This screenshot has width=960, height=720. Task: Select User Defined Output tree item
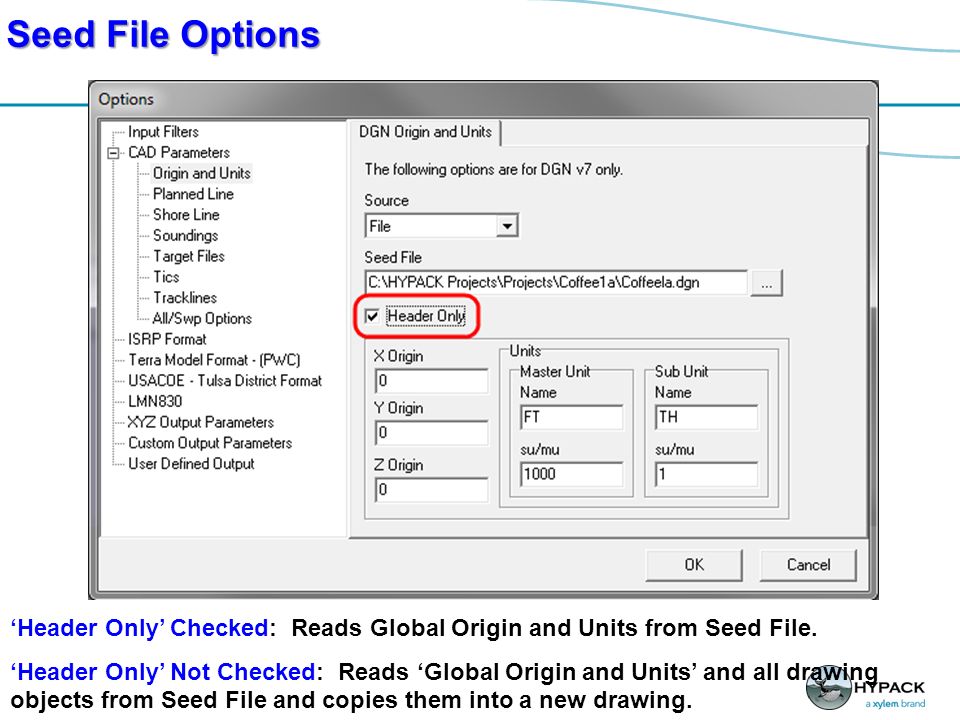click(x=191, y=464)
